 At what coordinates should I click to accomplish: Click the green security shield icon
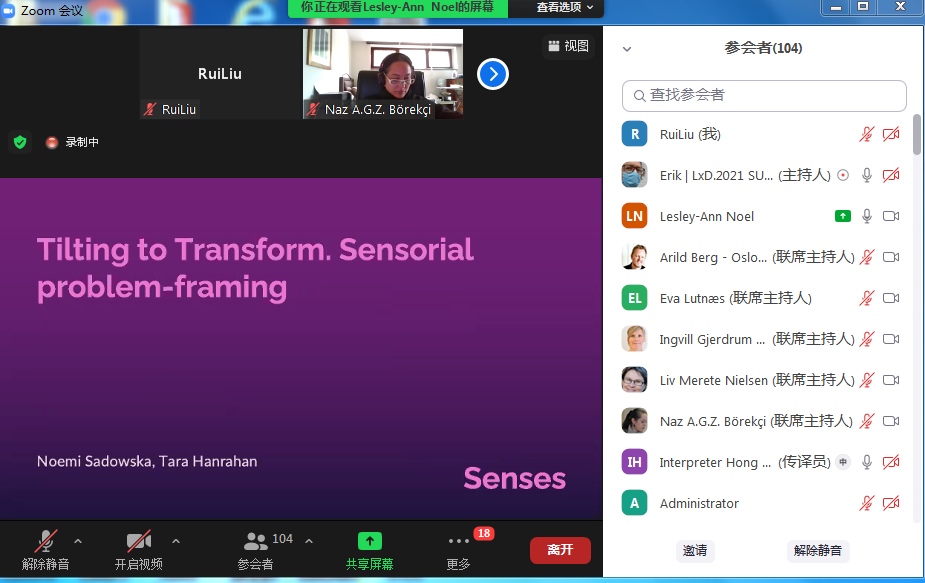(x=20, y=142)
